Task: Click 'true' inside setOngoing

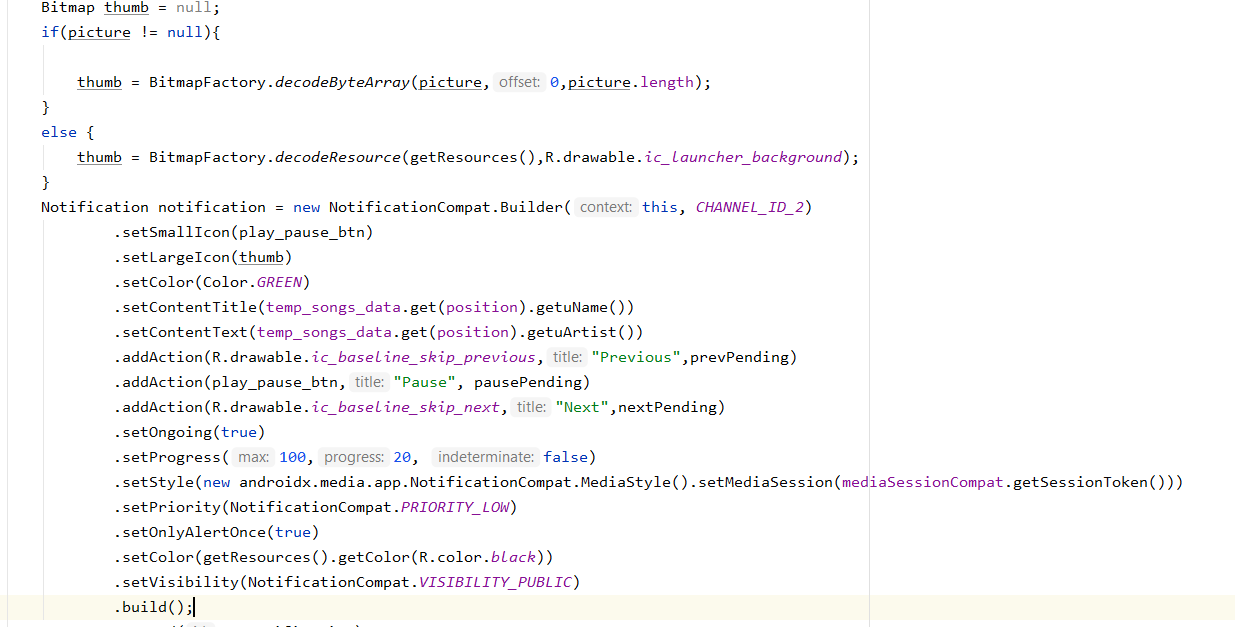Action: 238,432
